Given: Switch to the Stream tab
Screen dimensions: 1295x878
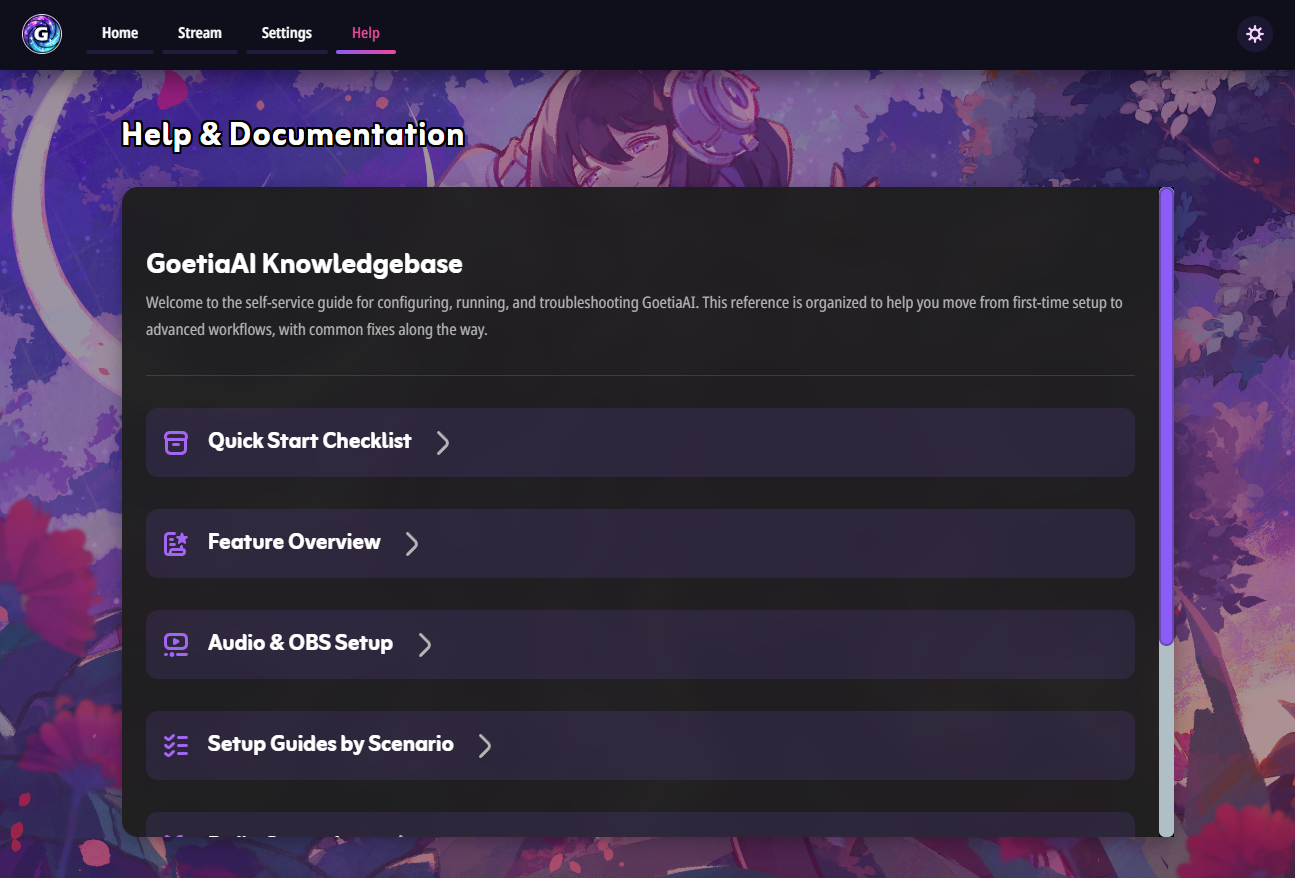Looking at the screenshot, I should pos(200,34).
